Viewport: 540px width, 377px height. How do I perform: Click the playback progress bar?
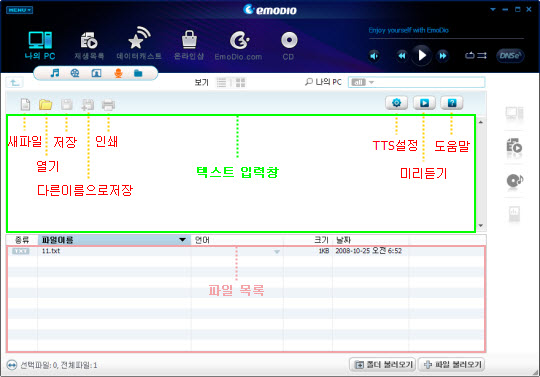coord(446,39)
